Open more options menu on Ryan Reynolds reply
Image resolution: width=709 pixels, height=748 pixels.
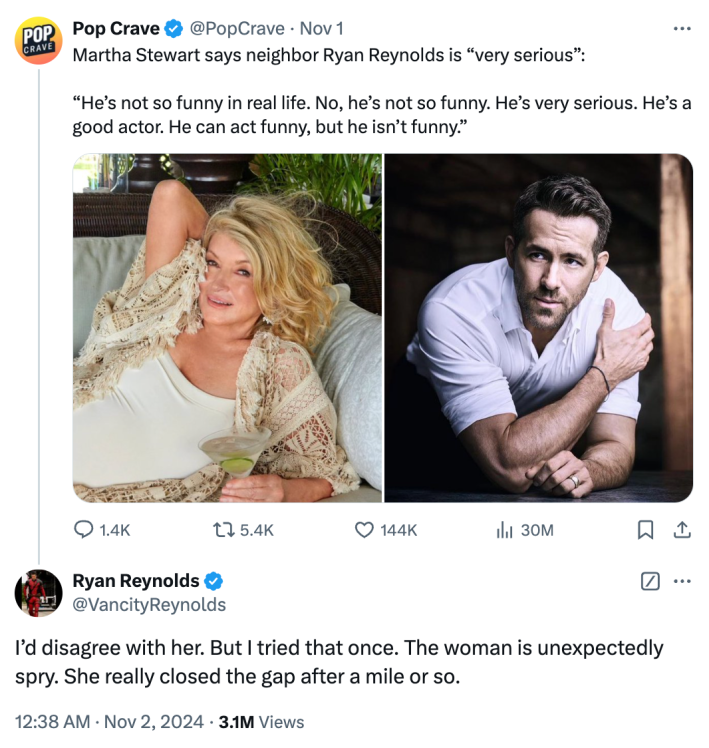[x=683, y=581]
